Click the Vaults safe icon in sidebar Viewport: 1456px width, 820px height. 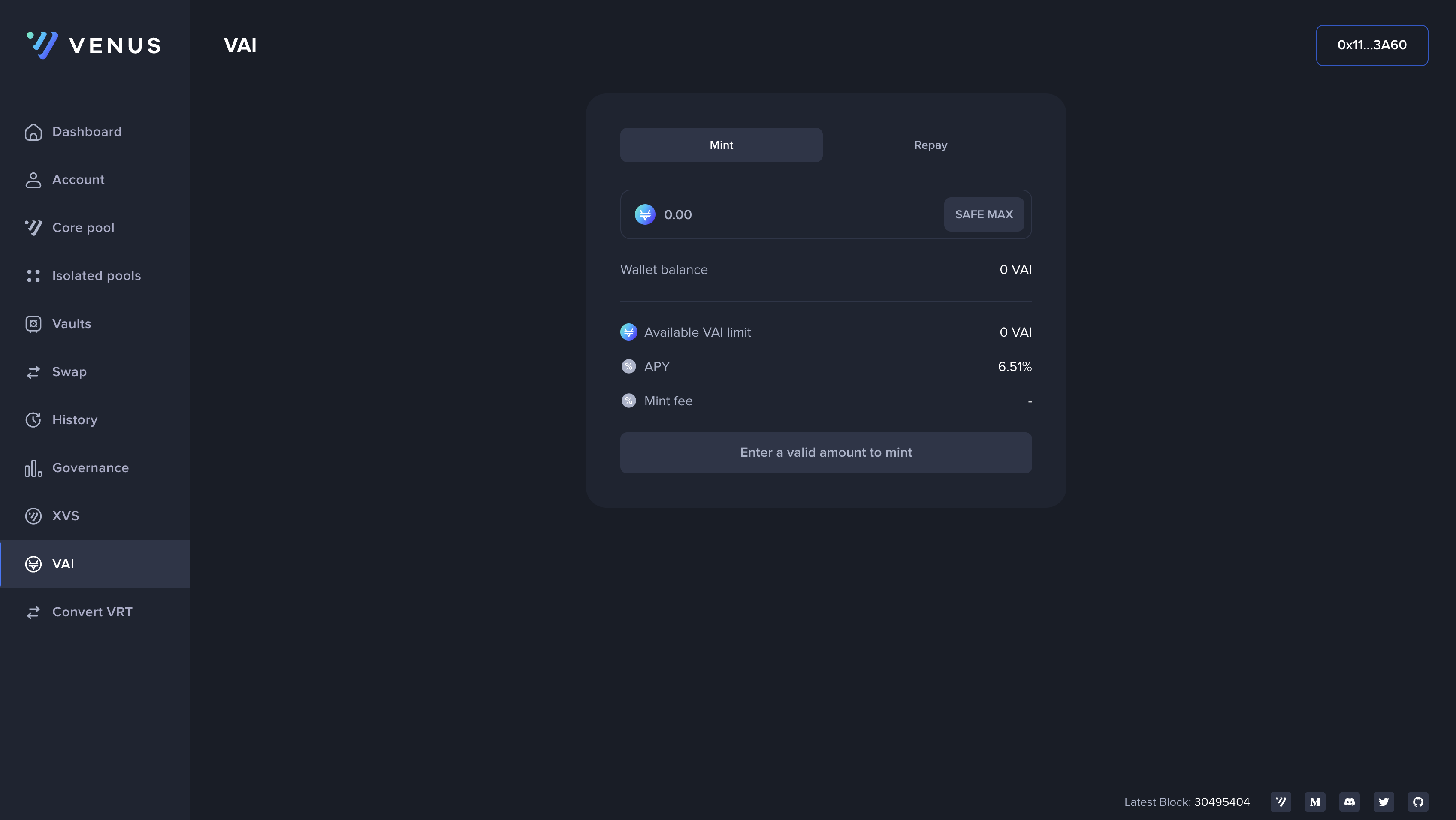(x=33, y=324)
